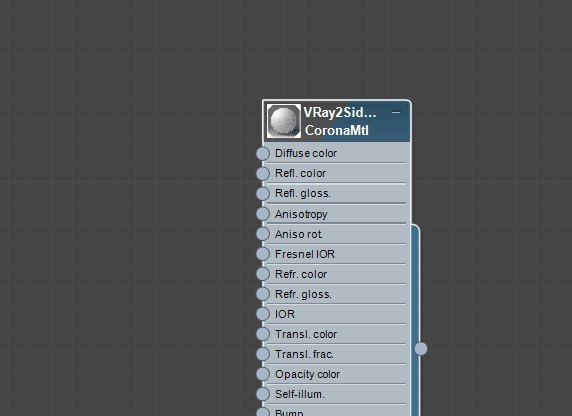This screenshot has height=416, width=572.
Task: Select the Transl. frac. slot row
Action: pos(337,354)
